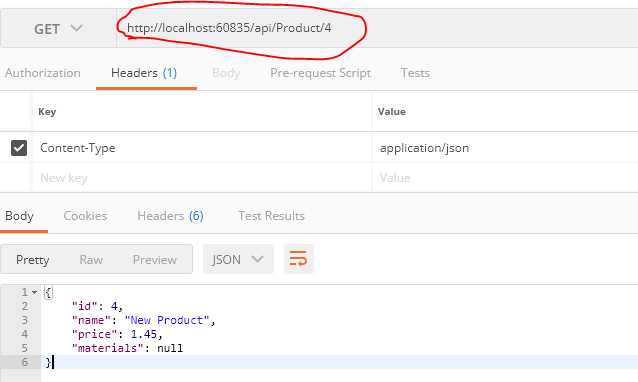Image resolution: width=638 pixels, height=382 pixels.
Task: Open the response Cookies tab
Action: pos(85,216)
